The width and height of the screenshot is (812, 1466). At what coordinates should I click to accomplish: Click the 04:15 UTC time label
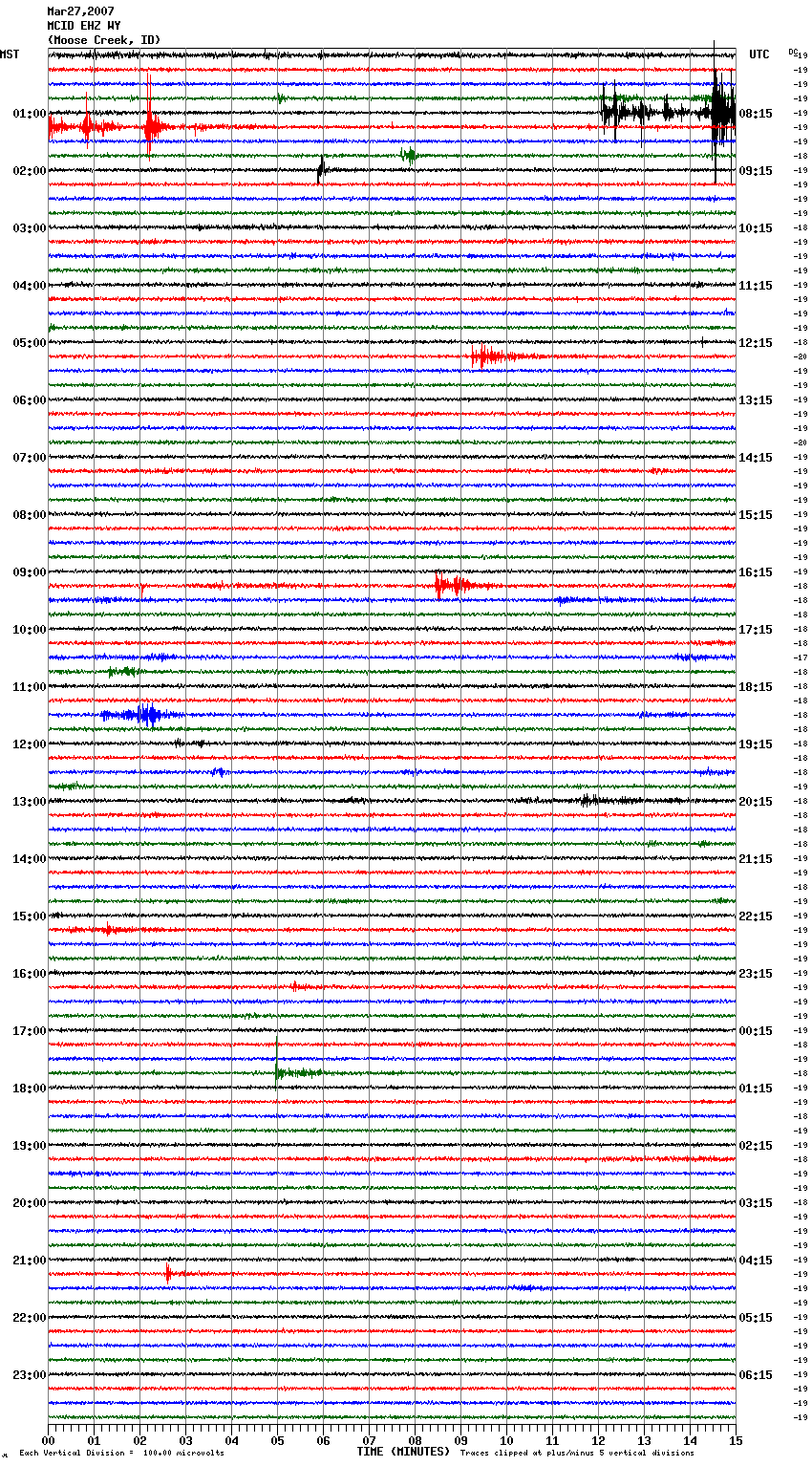pos(756,1261)
